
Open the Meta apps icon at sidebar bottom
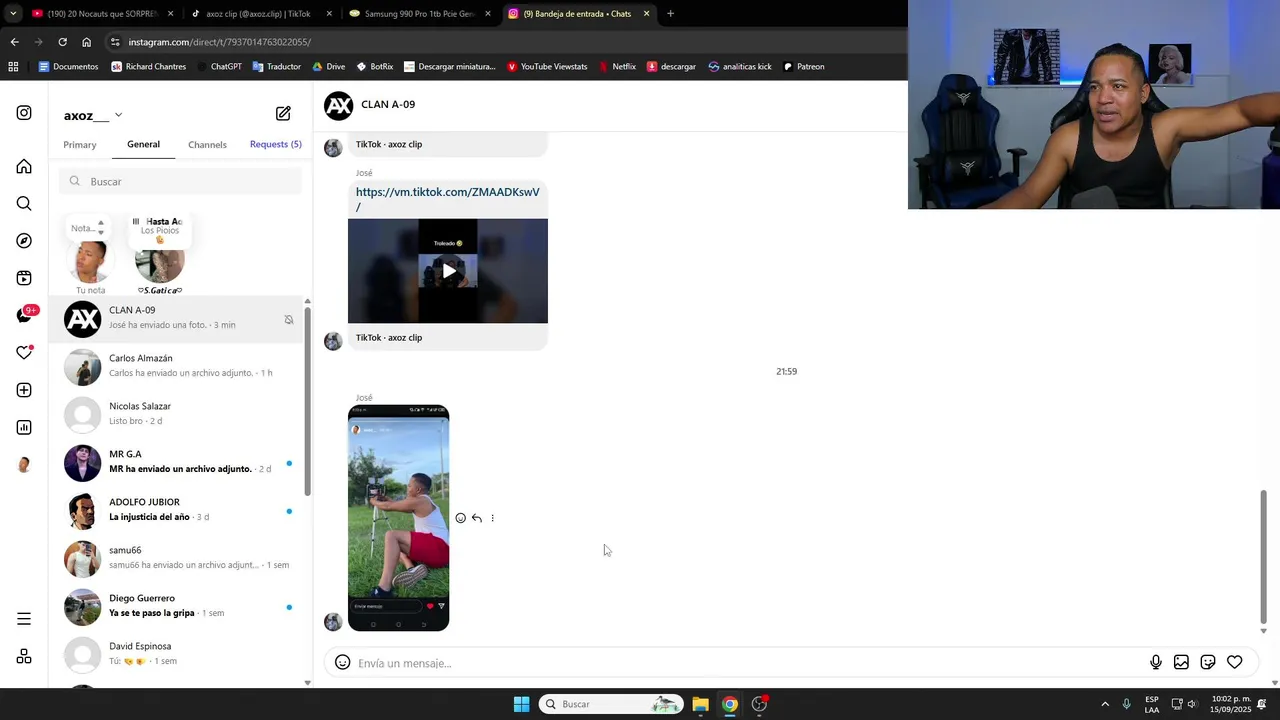pyautogui.click(x=24, y=656)
